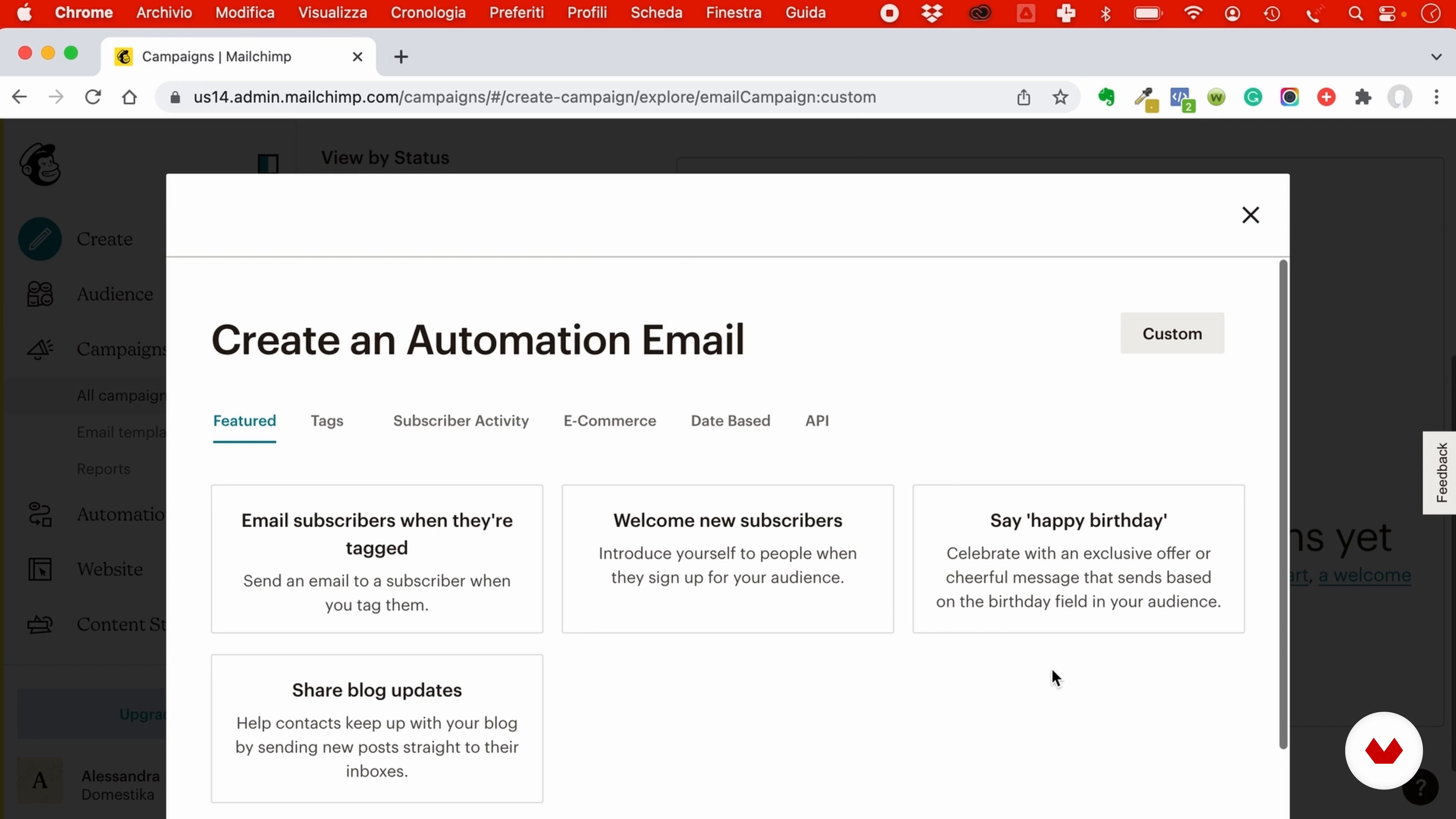Screen dimensions: 1456x819
Task: Open Reports in the sidebar
Action: click(104, 469)
